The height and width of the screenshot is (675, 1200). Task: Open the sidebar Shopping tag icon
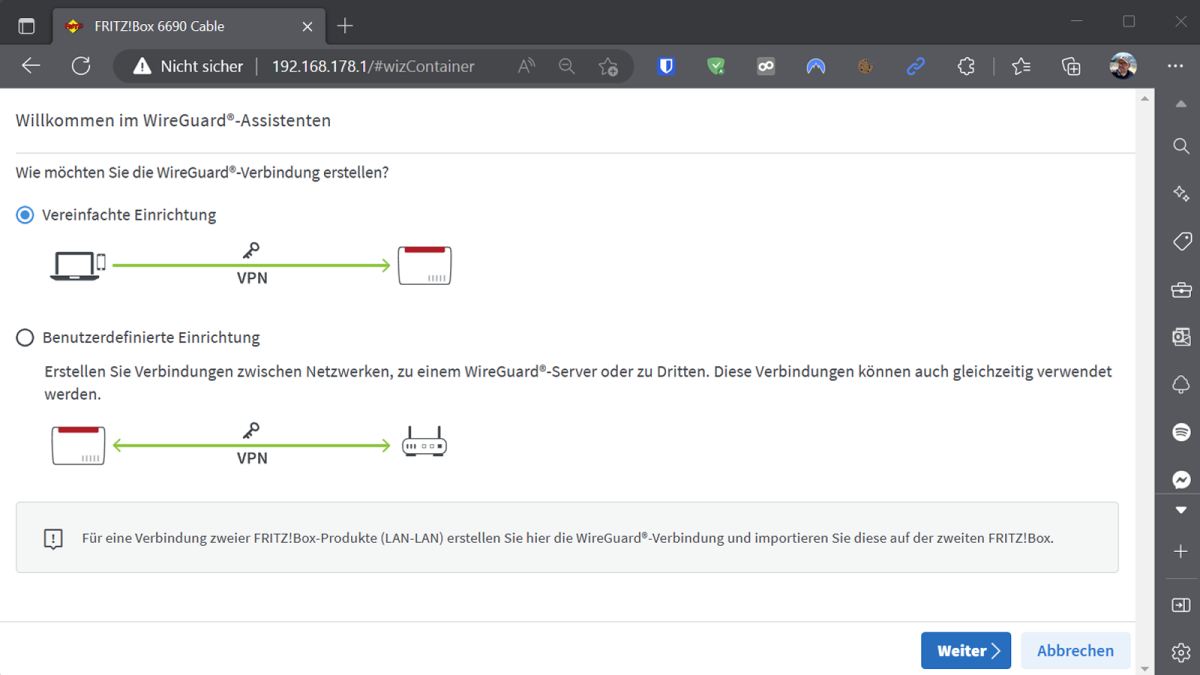pos(1181,242)
